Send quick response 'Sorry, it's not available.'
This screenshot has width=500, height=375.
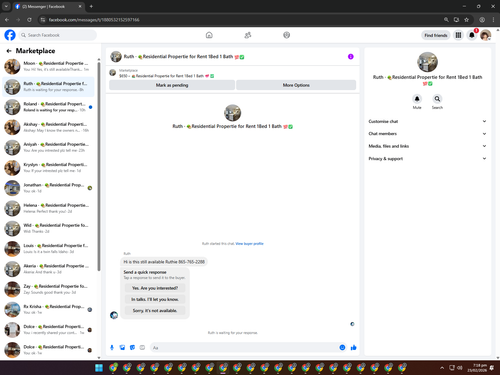click(155, 311)
